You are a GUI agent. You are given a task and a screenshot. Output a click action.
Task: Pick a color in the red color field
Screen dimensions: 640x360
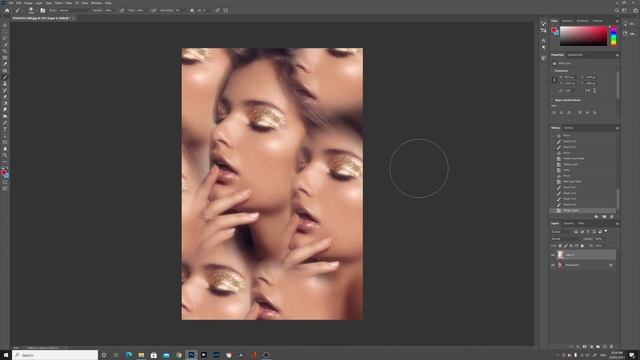click(583, 36)
